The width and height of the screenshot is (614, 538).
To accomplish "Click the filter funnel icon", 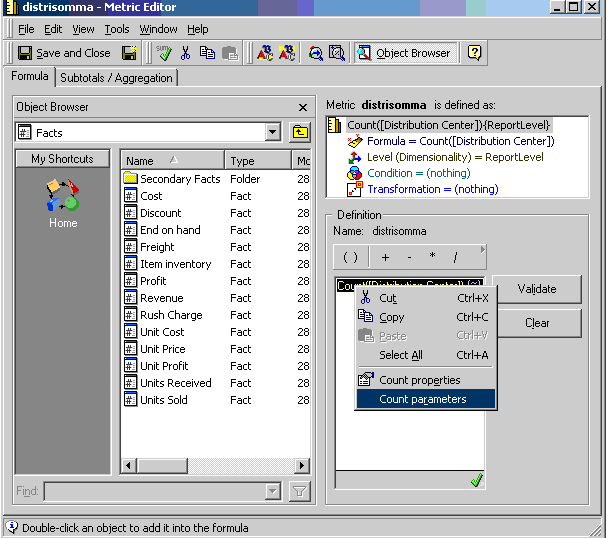I will 300,491.
